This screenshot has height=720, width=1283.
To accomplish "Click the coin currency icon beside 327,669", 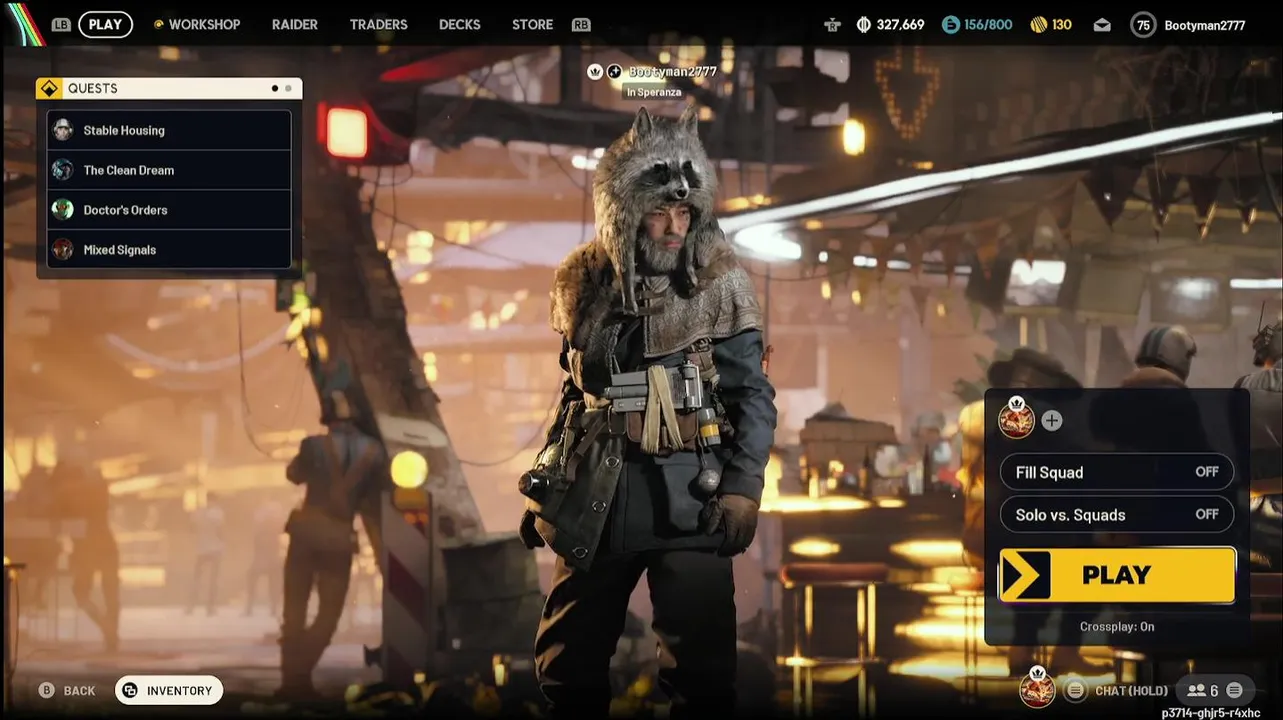I will pyautogui.click(x=864, y=24).
